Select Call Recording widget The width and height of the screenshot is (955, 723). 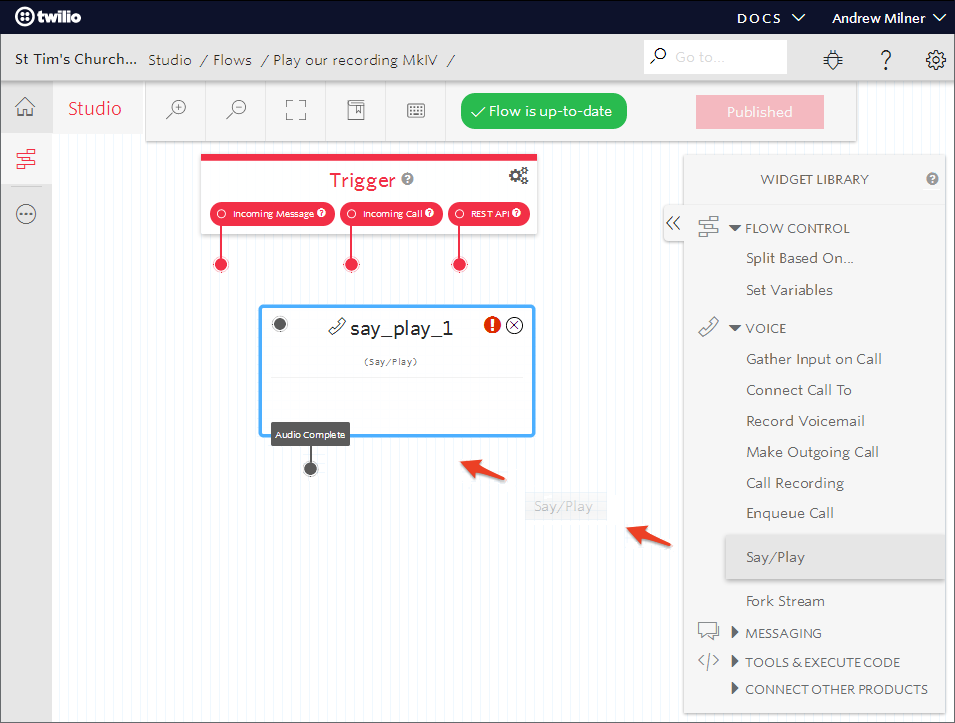tap(795, 483)
